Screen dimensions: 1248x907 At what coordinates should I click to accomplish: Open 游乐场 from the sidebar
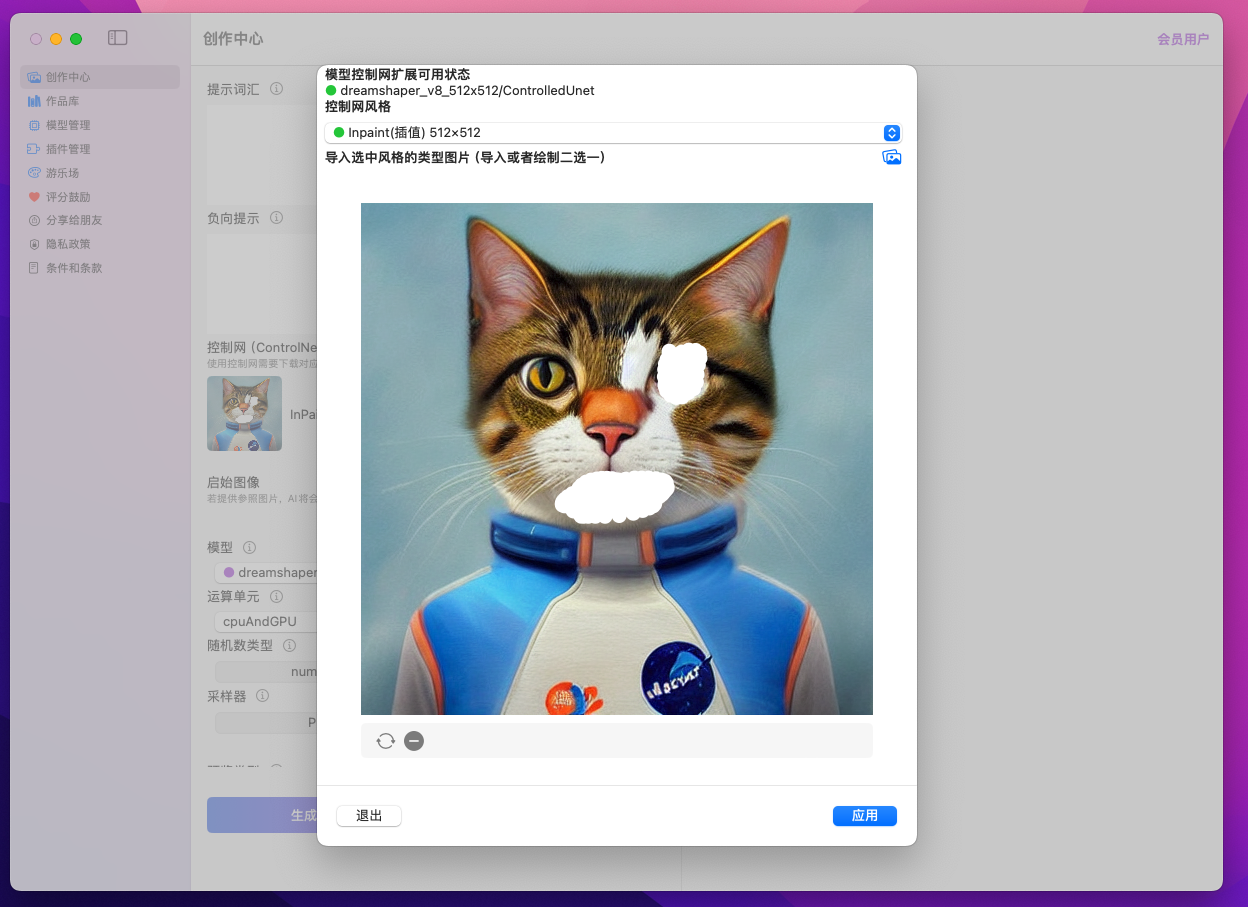click(62, 173)
